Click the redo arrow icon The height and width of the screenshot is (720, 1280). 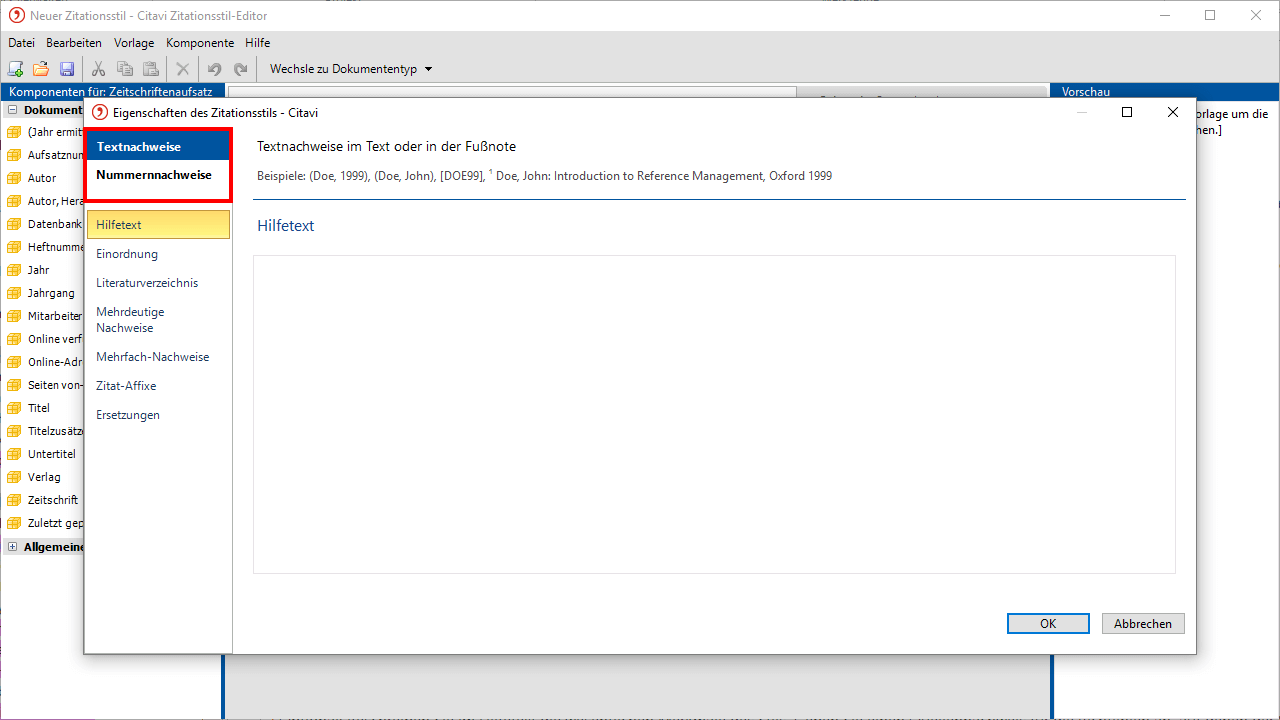coord(240,69)
